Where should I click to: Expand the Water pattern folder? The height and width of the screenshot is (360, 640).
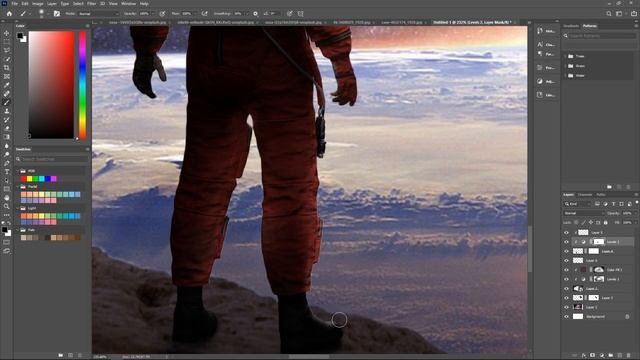(565, 76)
